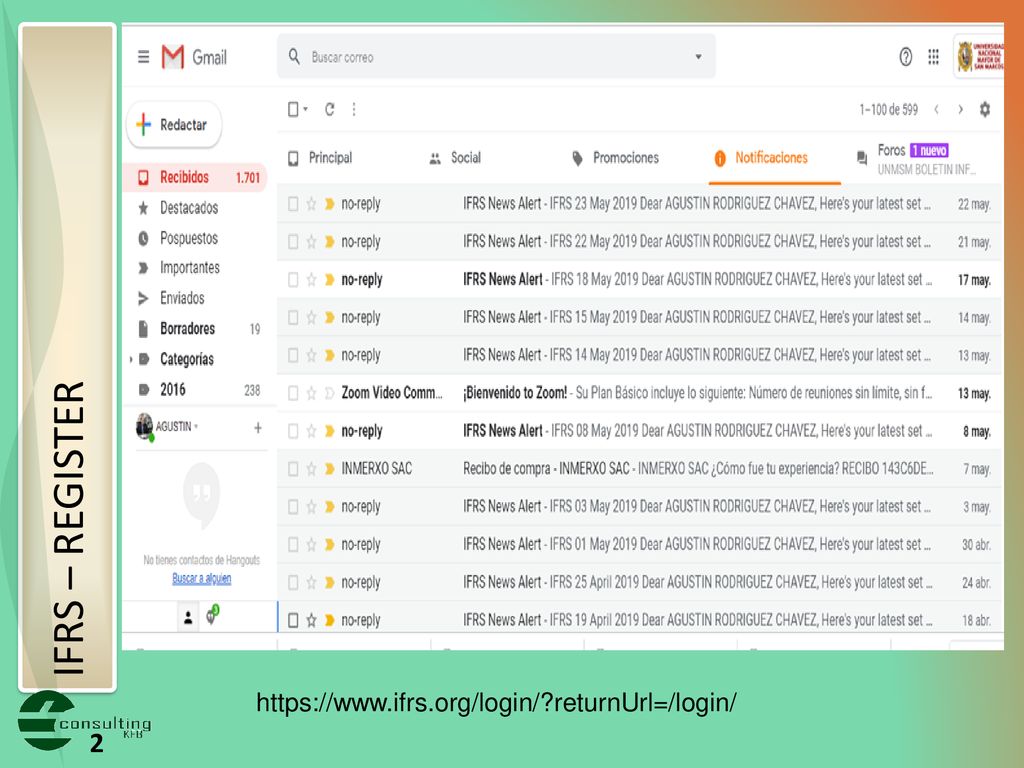Star the IFRS 23 May 2019 email

[312, 204]
